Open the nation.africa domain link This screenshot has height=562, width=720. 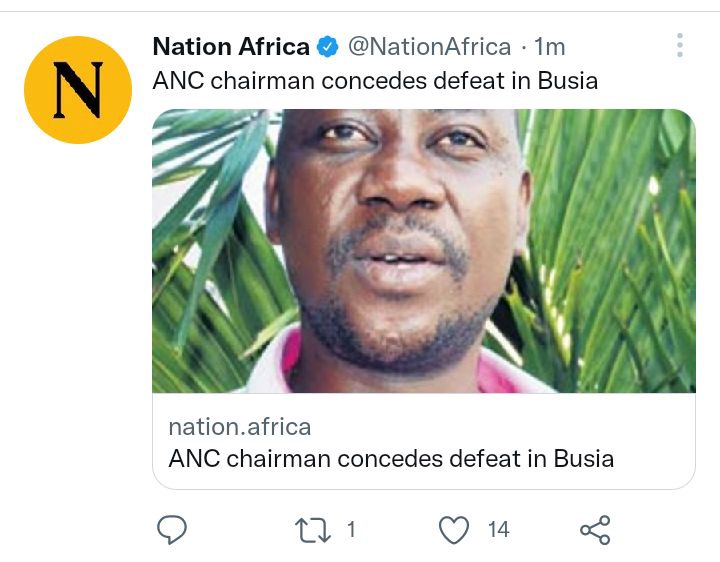pyautogui.click(x=240, y=427)
